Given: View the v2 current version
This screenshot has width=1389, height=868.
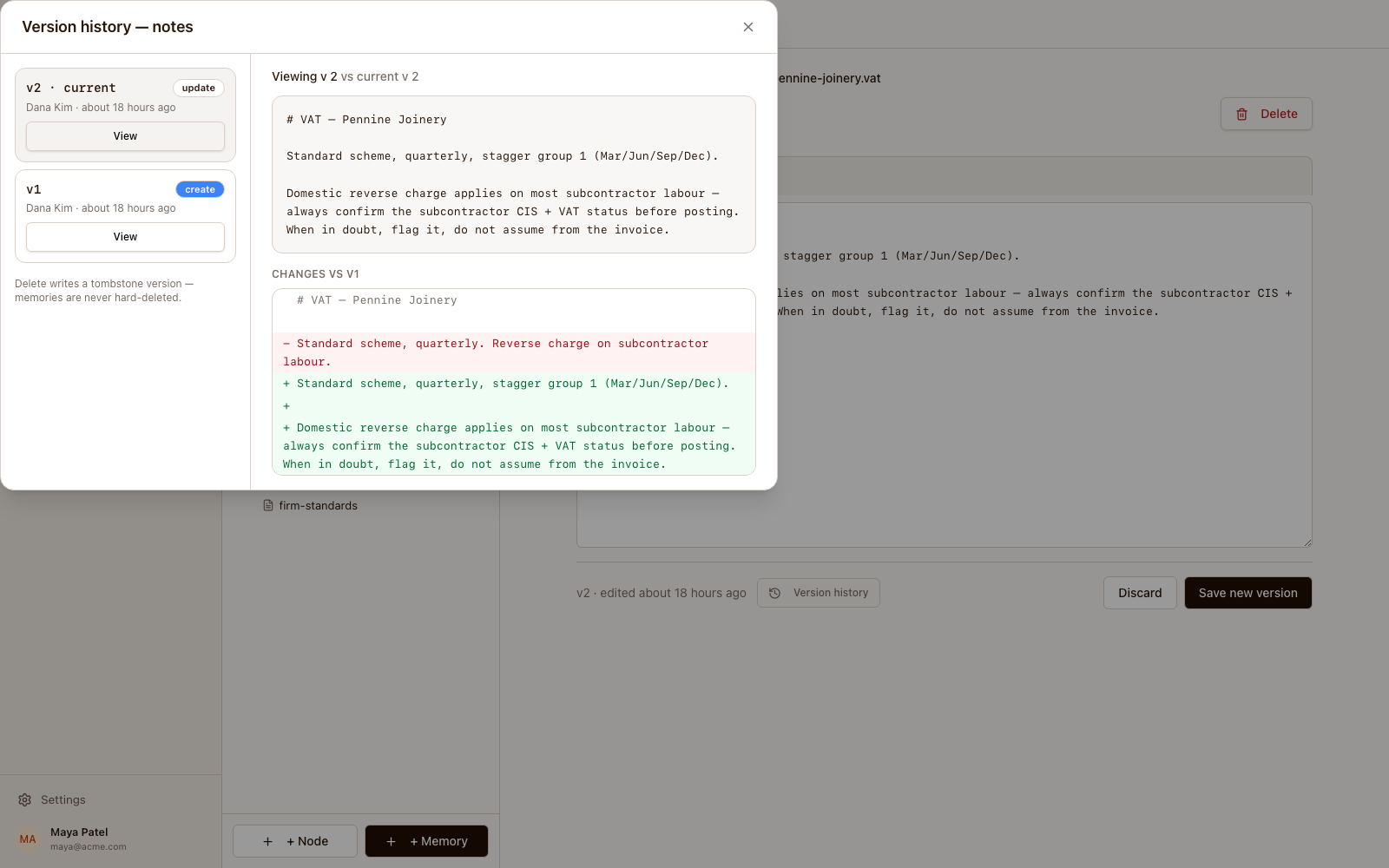Looking at the screenshot, I should click(x=125, y=136).
